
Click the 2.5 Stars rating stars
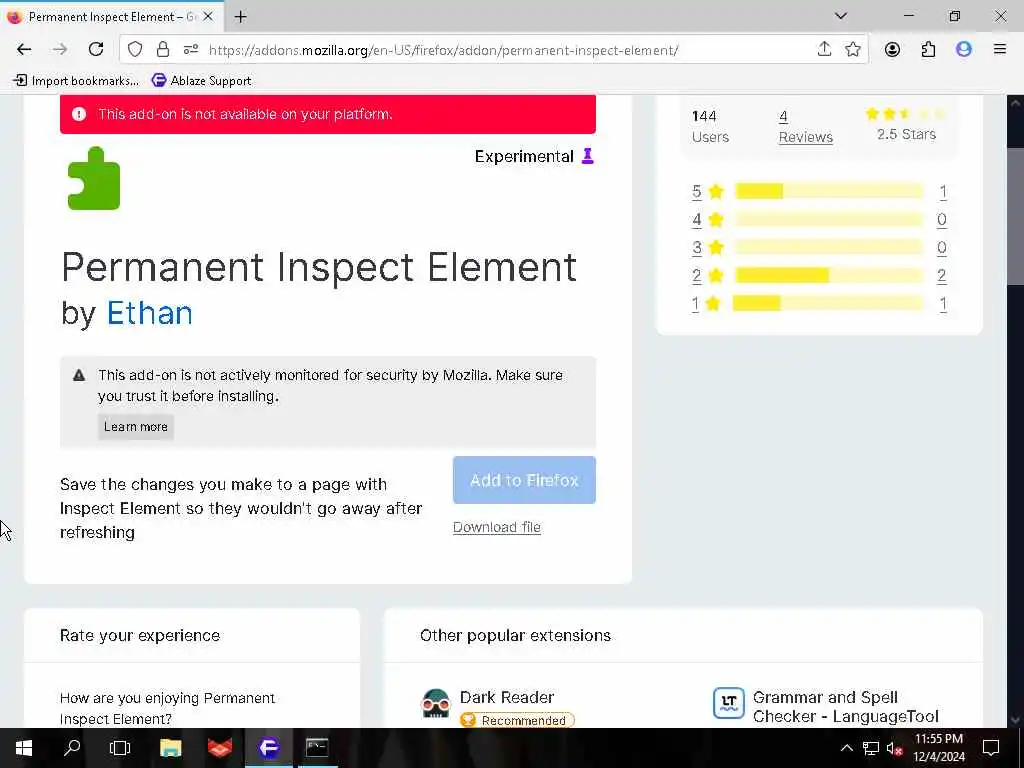[905, 114]
